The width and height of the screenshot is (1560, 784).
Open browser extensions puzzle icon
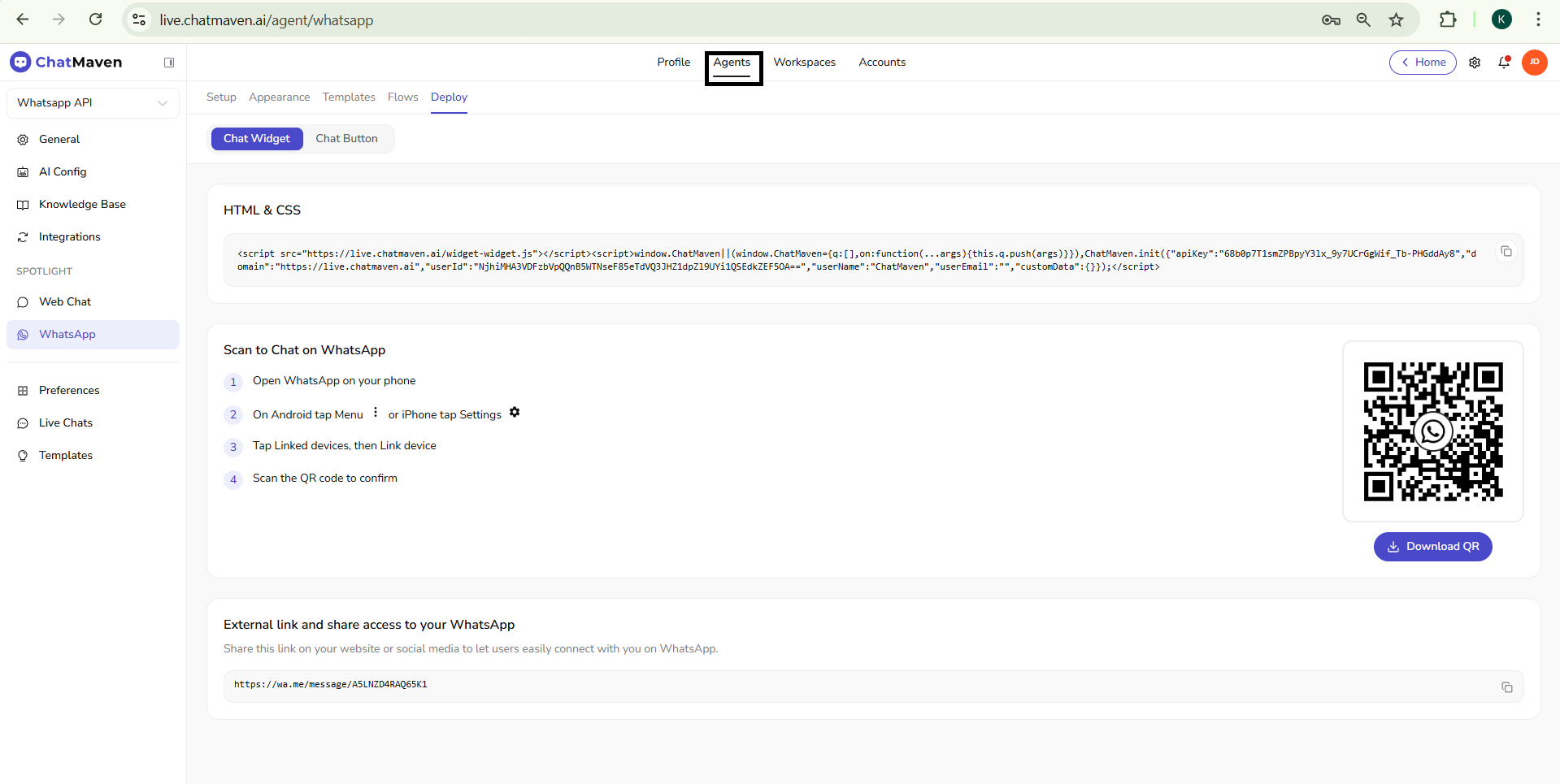(1448, 20)
